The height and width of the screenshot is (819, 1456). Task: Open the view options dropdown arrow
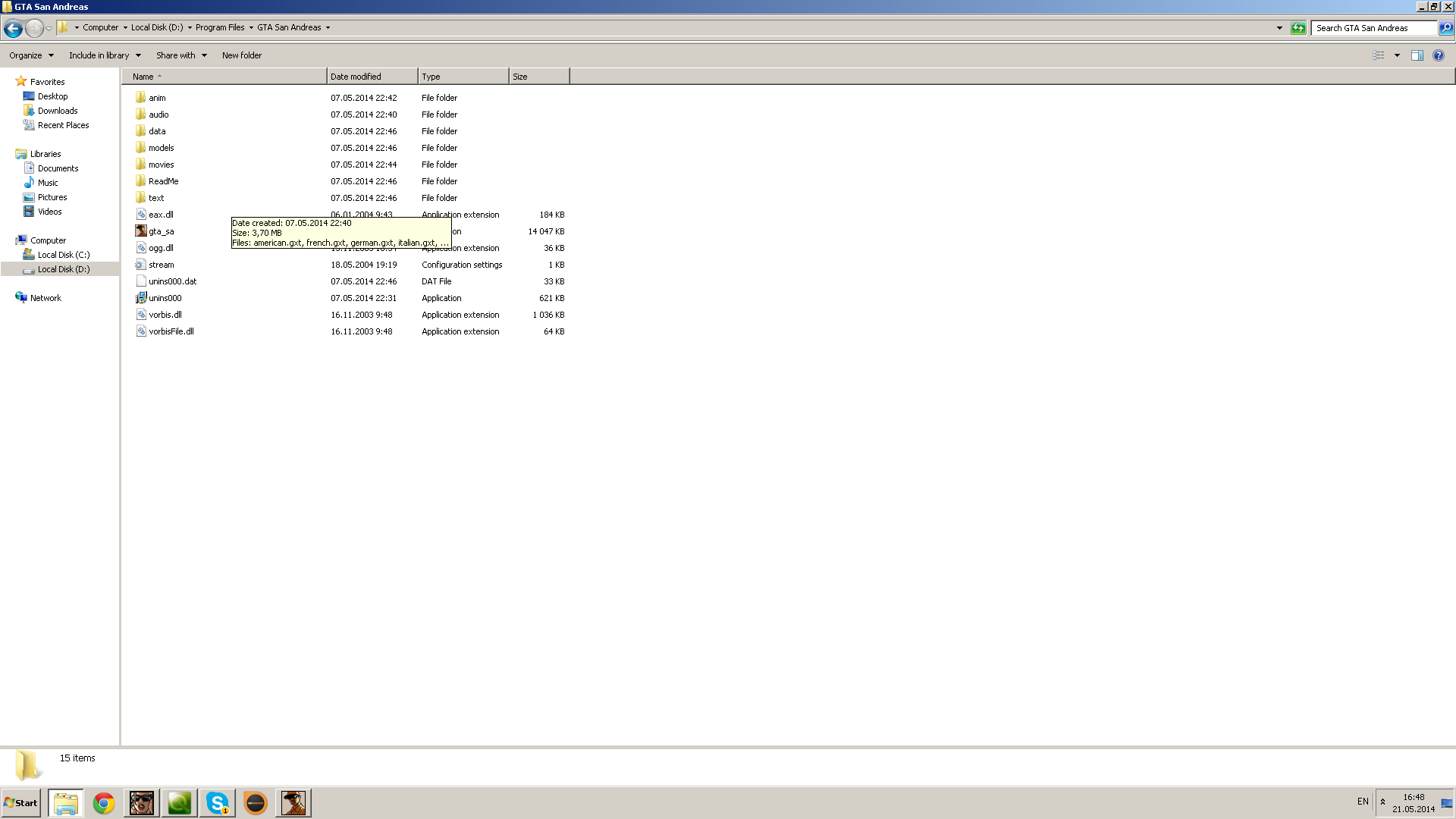[1397, 55]
